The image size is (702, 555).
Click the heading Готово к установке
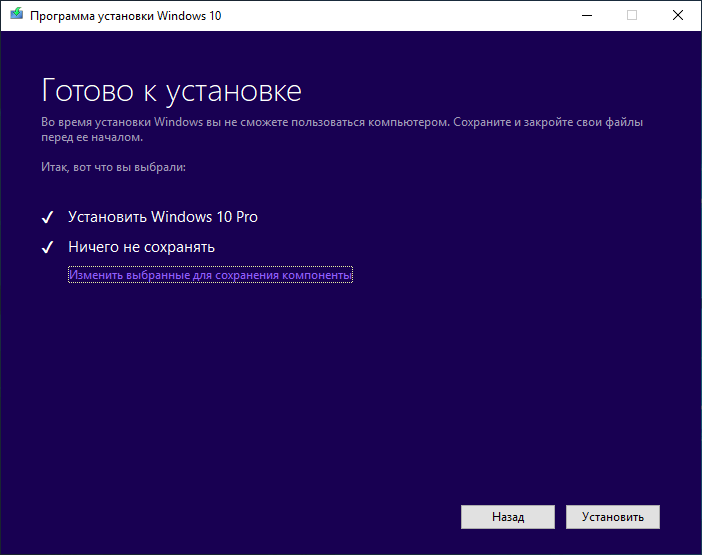tap(171, 92)
